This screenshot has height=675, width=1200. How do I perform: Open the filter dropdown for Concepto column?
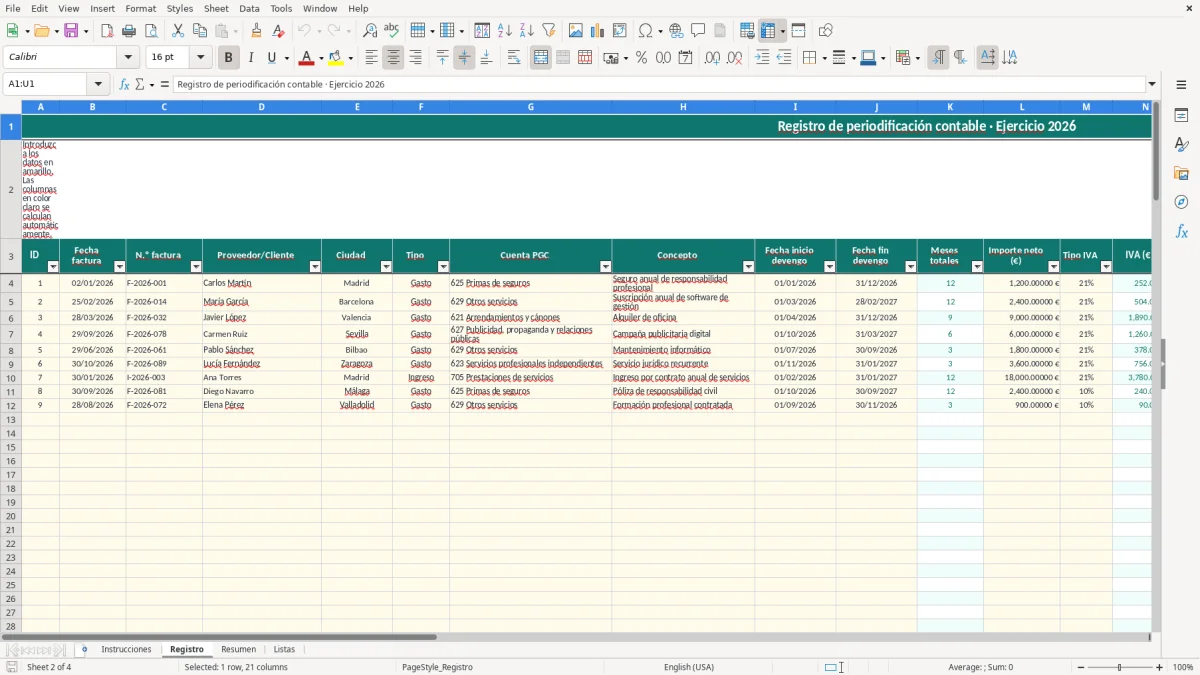748,267
